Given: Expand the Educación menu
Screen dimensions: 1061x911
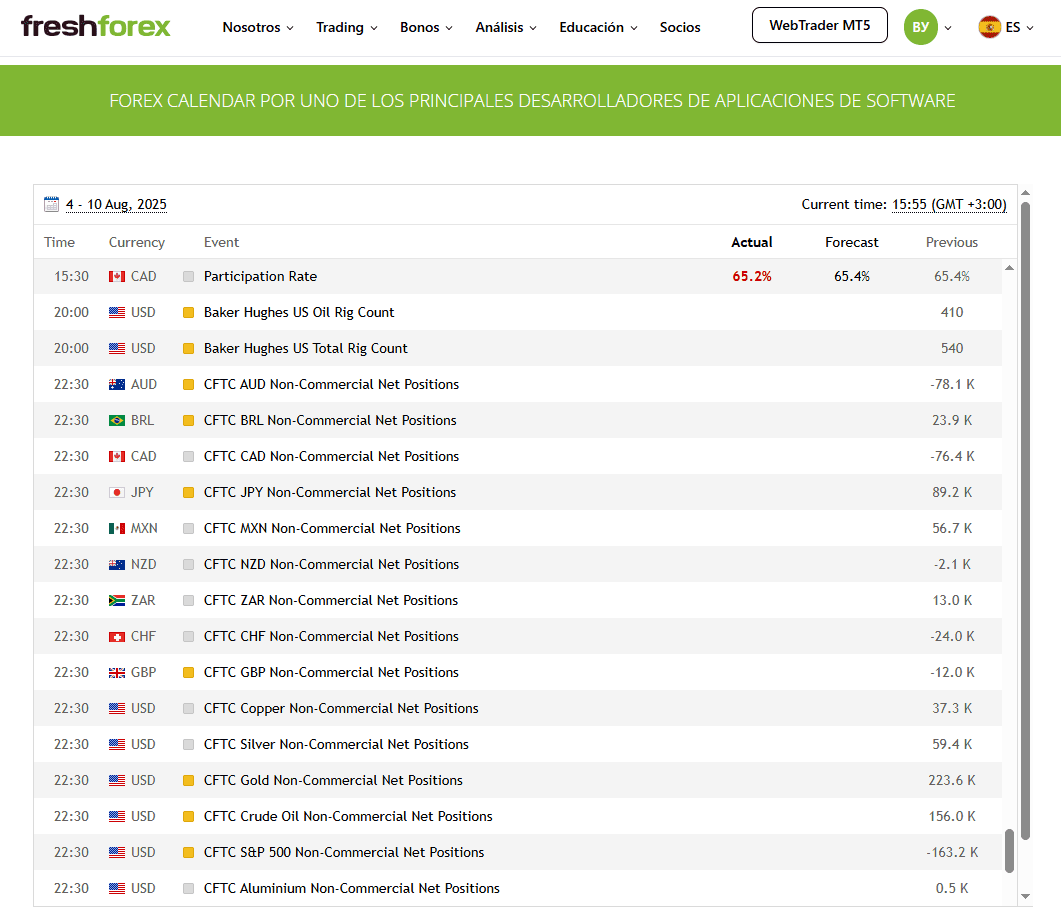Looking at the screenshot, I should click(x=598, y=27).
